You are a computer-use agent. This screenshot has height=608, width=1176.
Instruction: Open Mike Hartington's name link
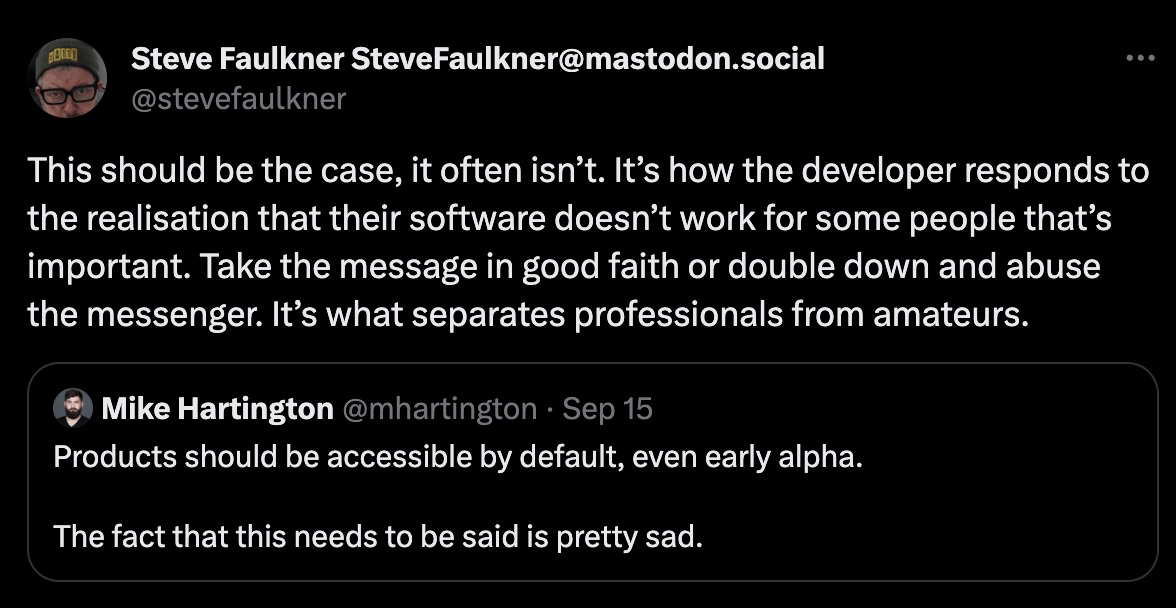click(x=218, y=409)
